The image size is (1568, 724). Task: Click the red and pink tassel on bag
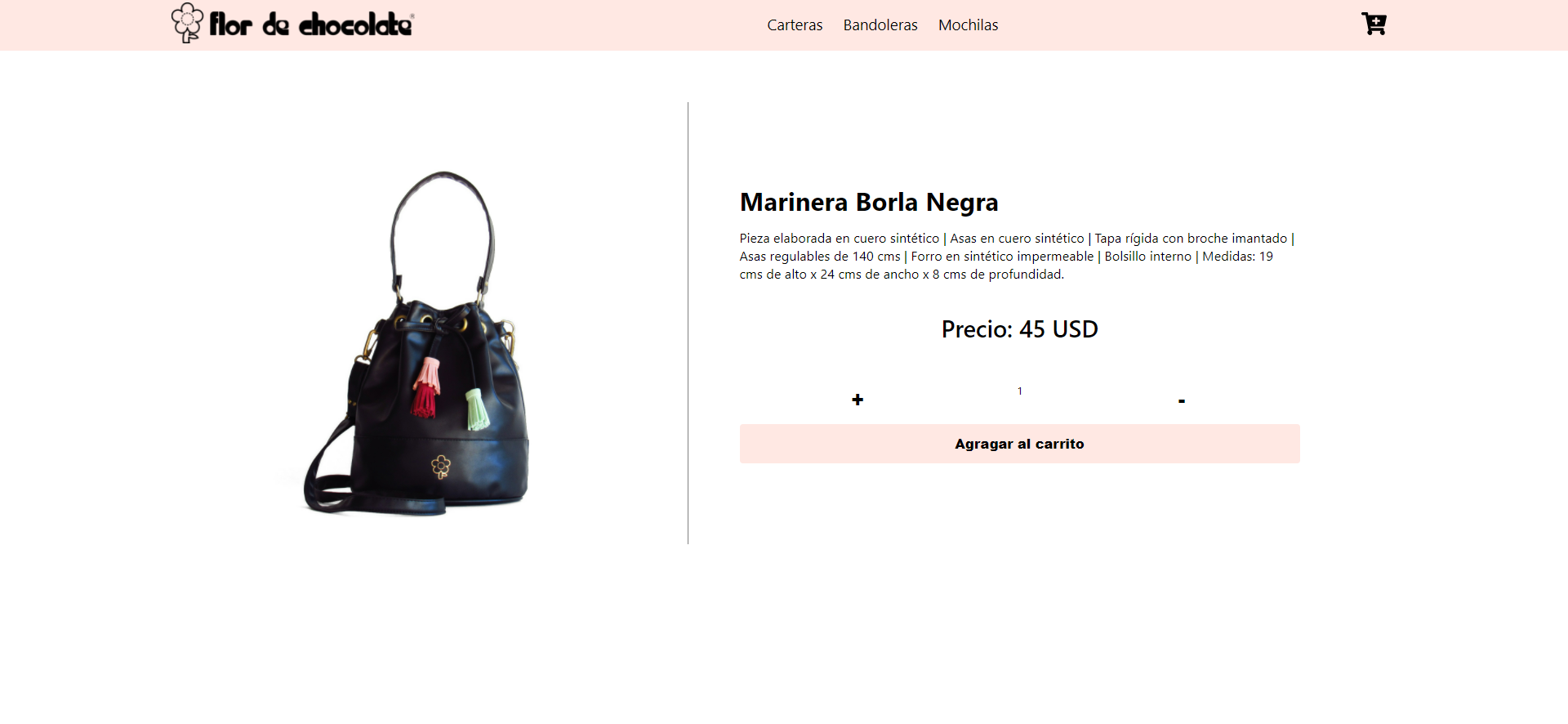(x=426, y=387)
